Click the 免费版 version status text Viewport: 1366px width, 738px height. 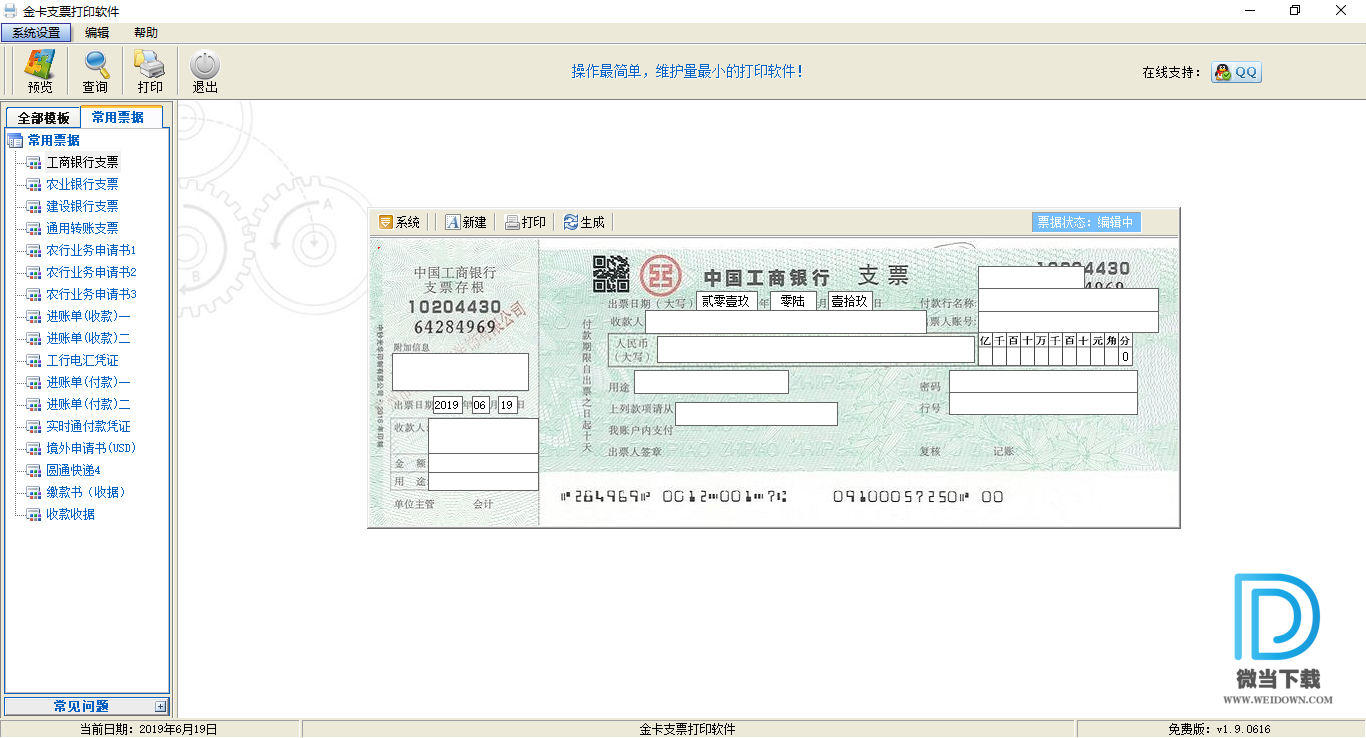1219,729
